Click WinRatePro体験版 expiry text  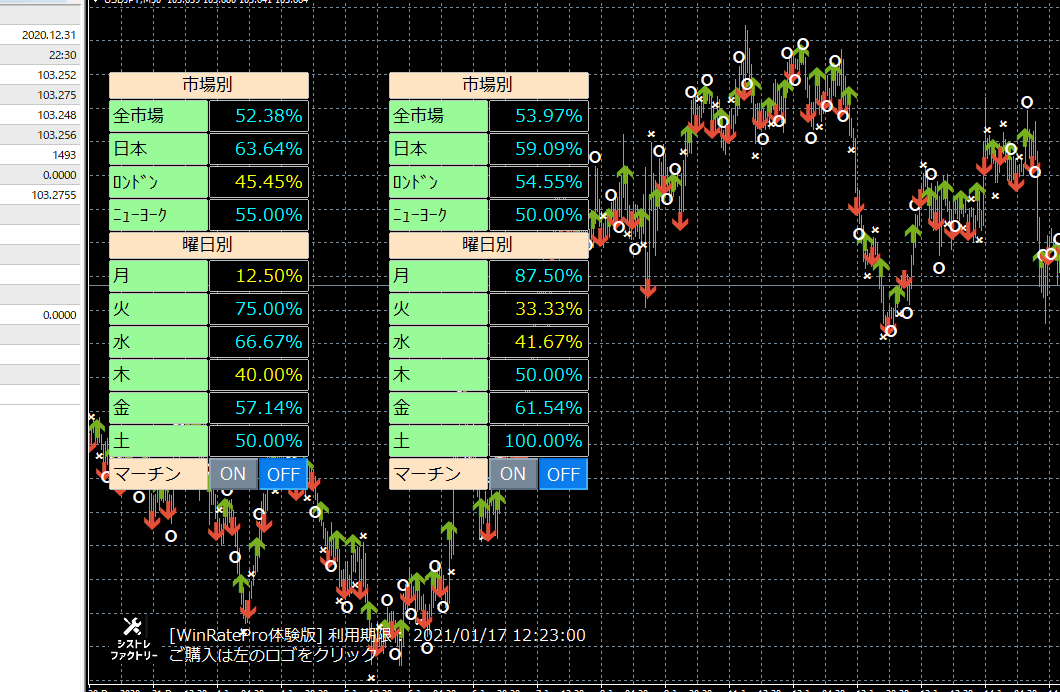(377, 635)
